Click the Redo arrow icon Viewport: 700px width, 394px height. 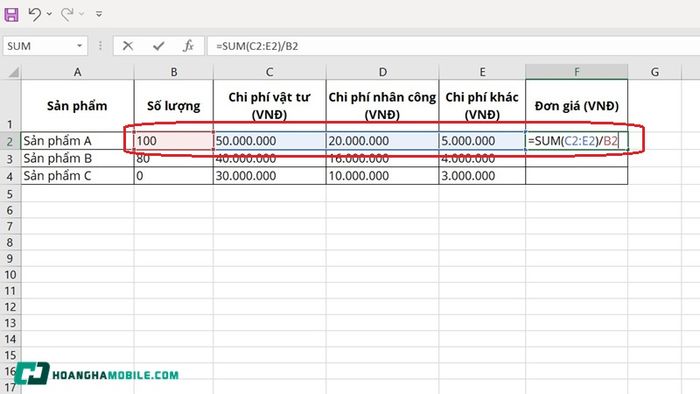click(x=67, y=14)
